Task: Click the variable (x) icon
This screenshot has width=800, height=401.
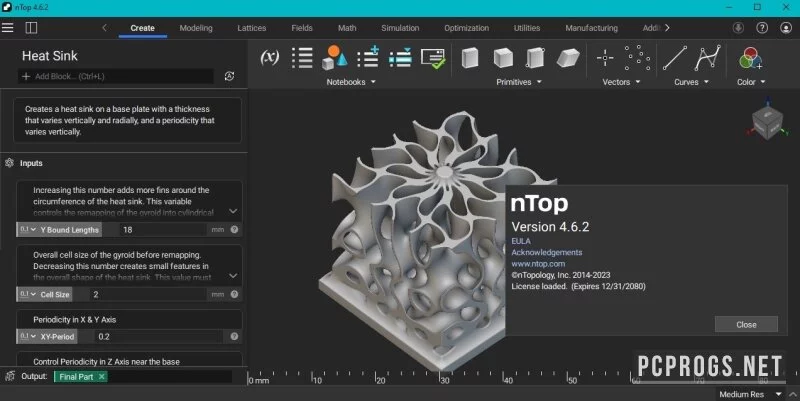Action: [269, 57]
